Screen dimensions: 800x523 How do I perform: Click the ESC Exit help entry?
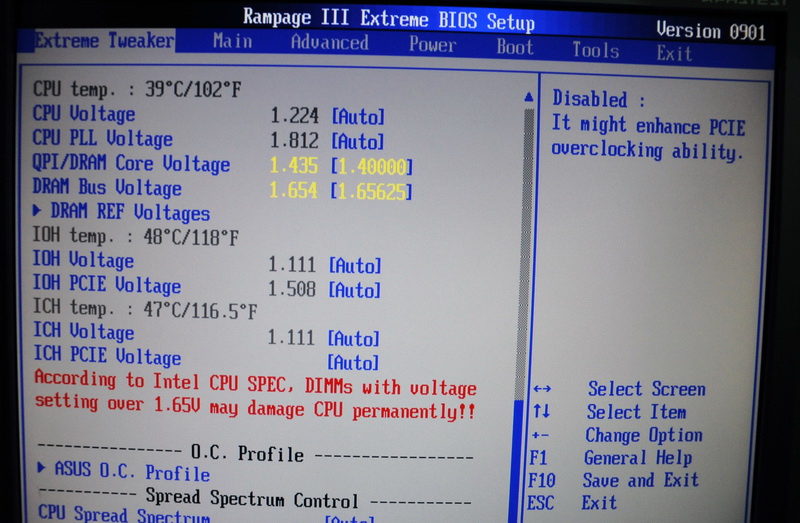[572, 503]
